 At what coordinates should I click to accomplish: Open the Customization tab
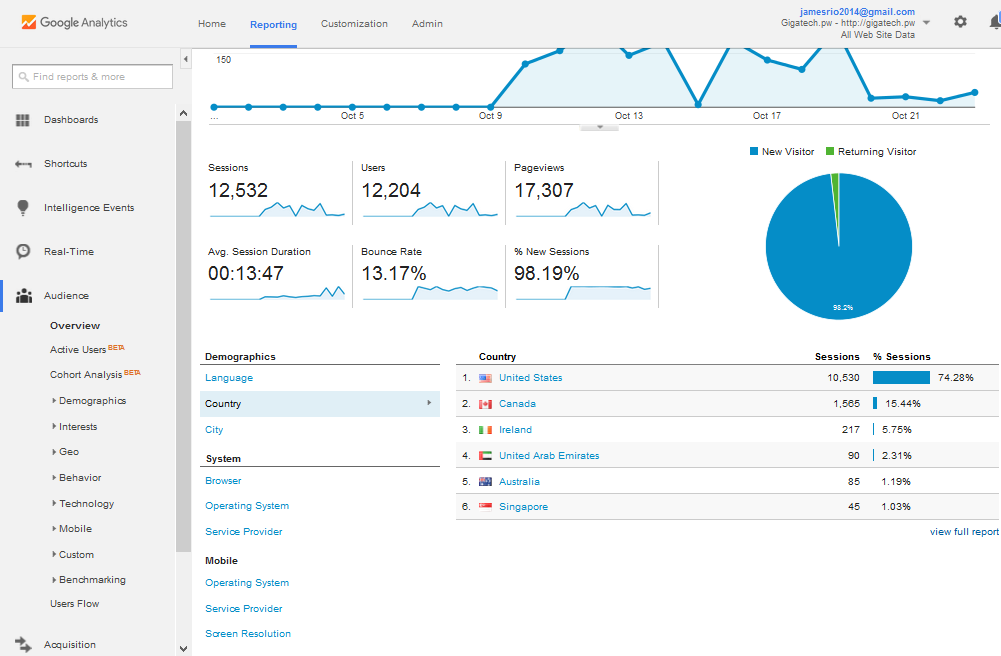354,24
